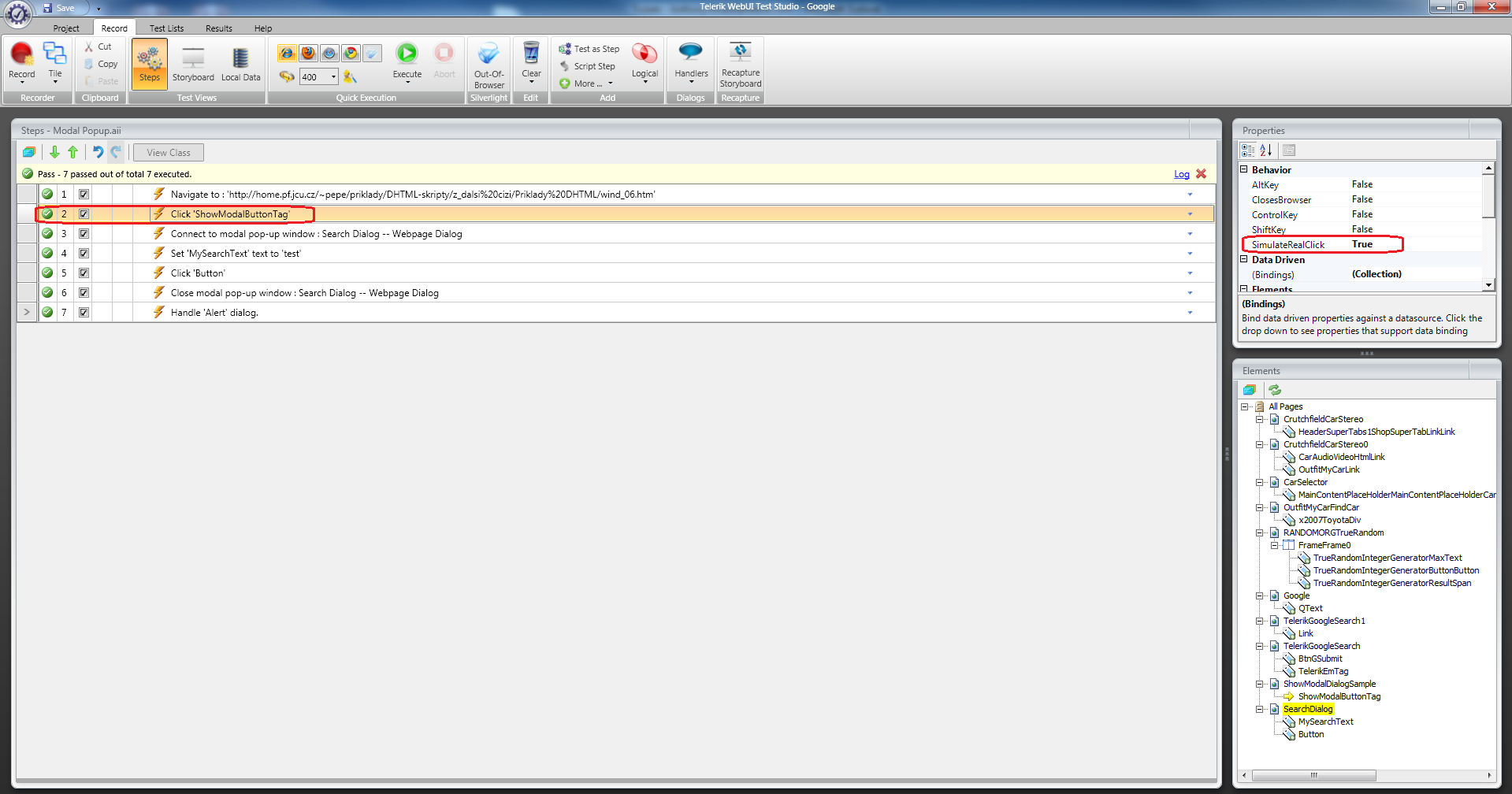Click the annotation person icon beside delay box

(350, 76)
